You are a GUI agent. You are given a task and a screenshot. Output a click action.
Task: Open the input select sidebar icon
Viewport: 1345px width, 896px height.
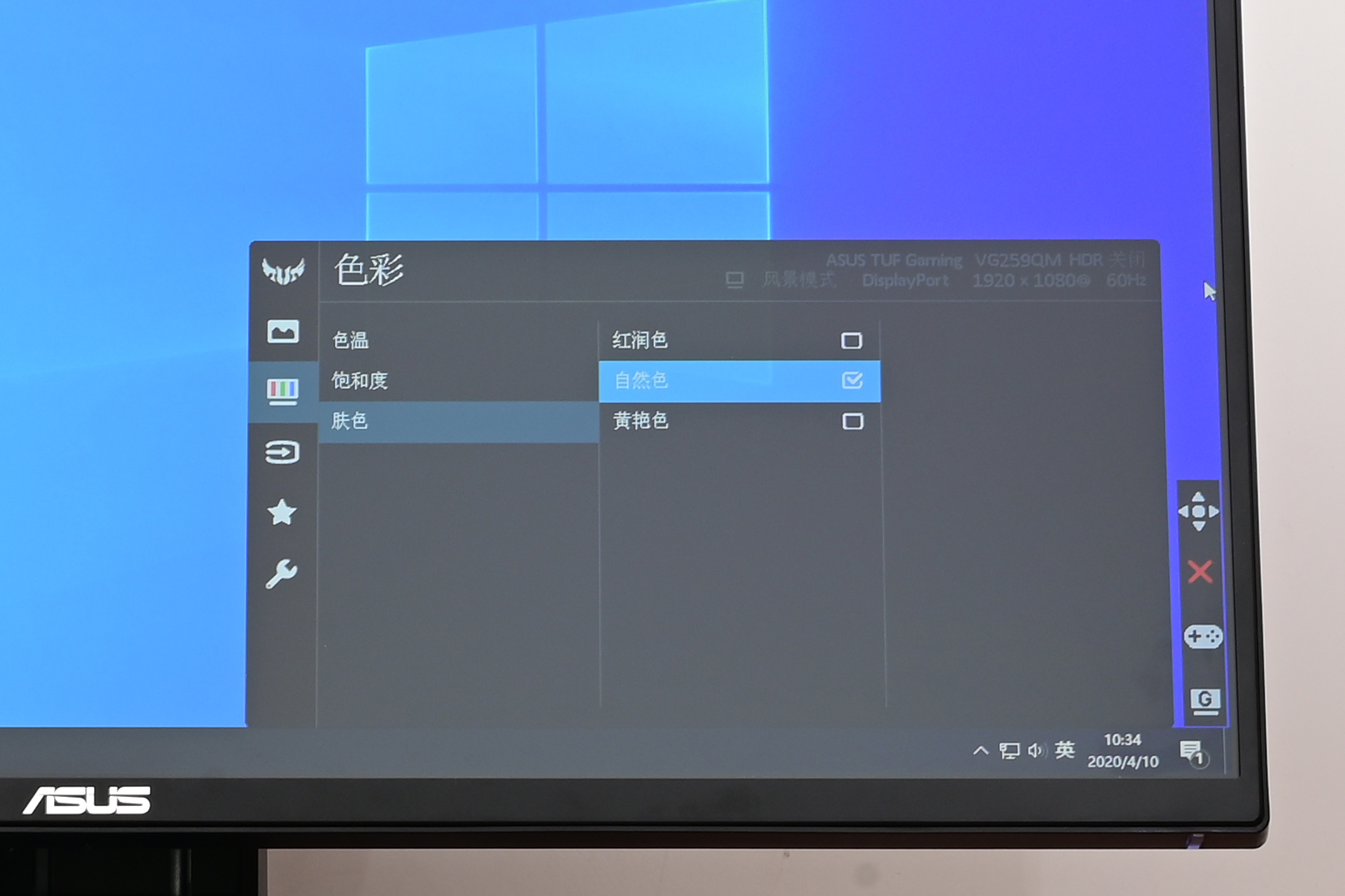(284, 453)
